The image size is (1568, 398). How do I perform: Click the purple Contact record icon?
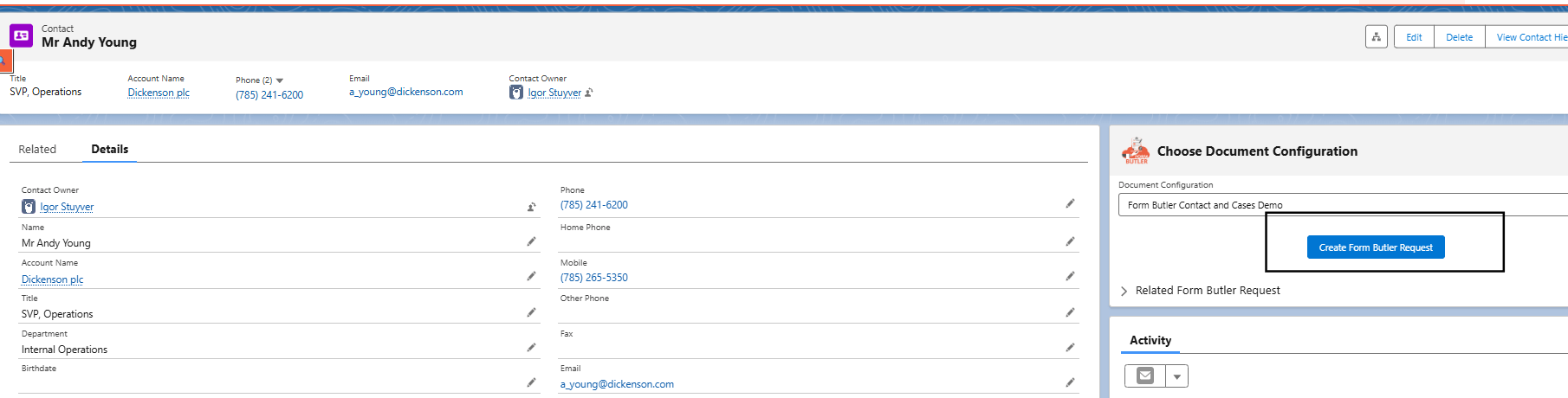coord(21,35)
